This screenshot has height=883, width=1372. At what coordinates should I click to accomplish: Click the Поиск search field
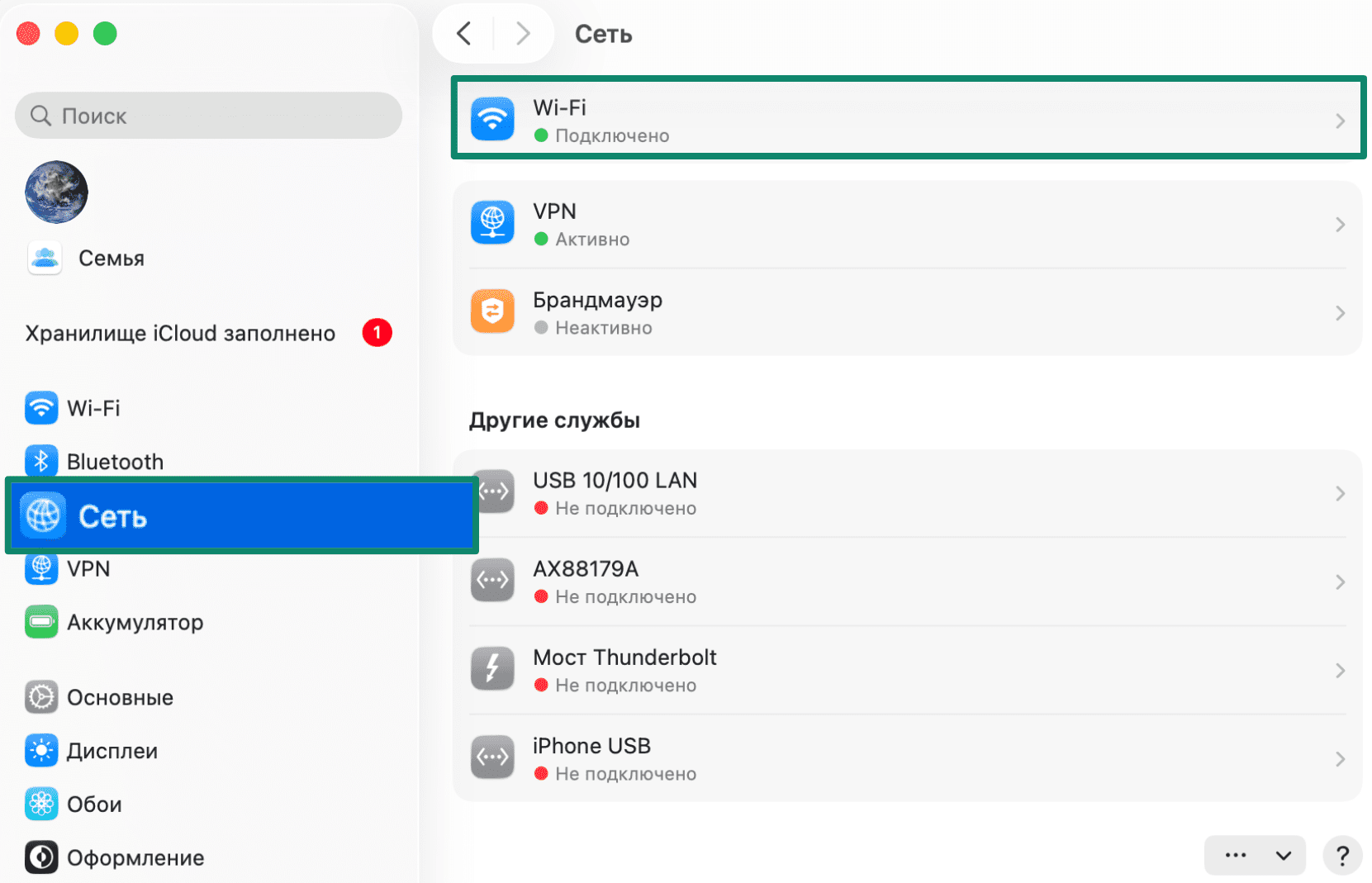click(x=207, y=116)
